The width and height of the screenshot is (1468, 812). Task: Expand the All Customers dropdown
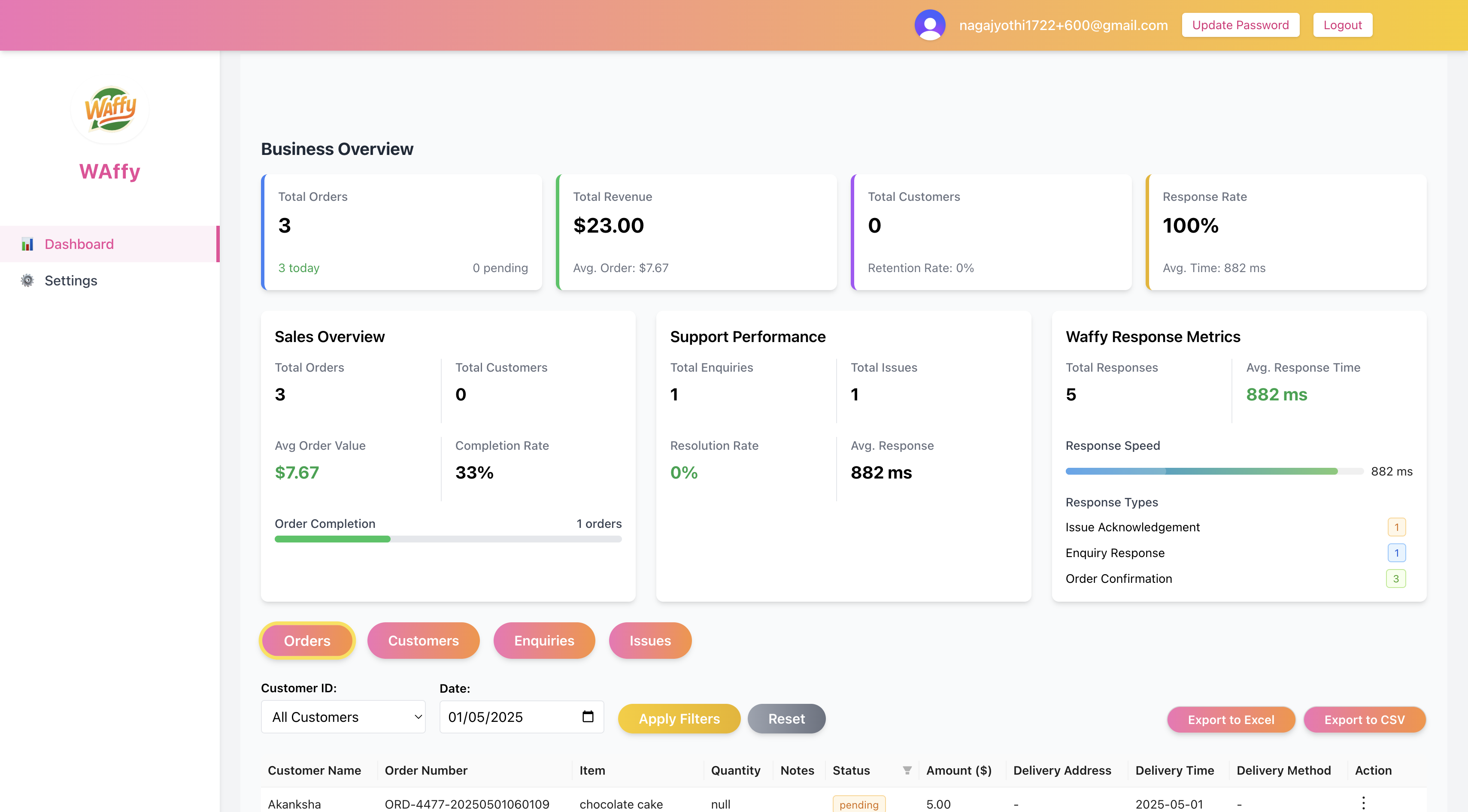click(x=343, y=717)
